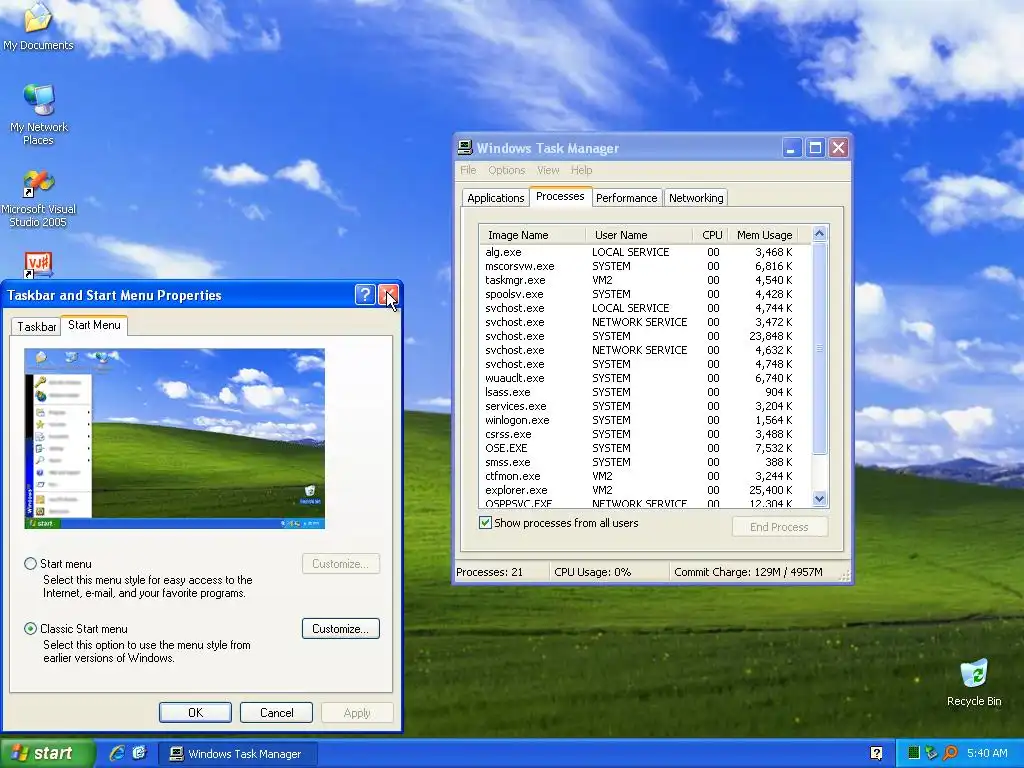
Task: Open the View menu in Task Manager
Action: 547,170
